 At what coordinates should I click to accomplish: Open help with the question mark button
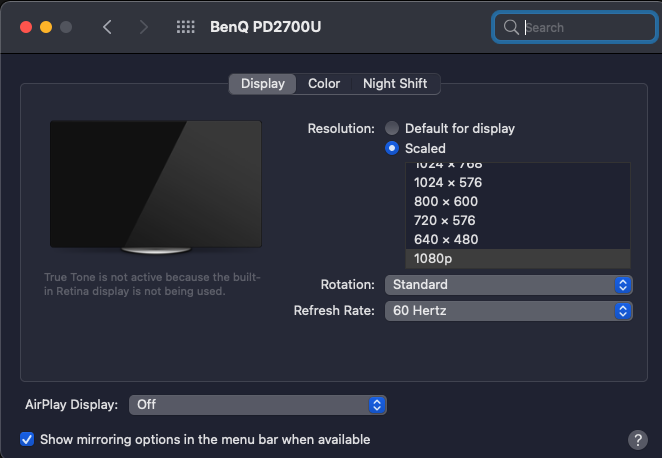click(x=638, y=440)
